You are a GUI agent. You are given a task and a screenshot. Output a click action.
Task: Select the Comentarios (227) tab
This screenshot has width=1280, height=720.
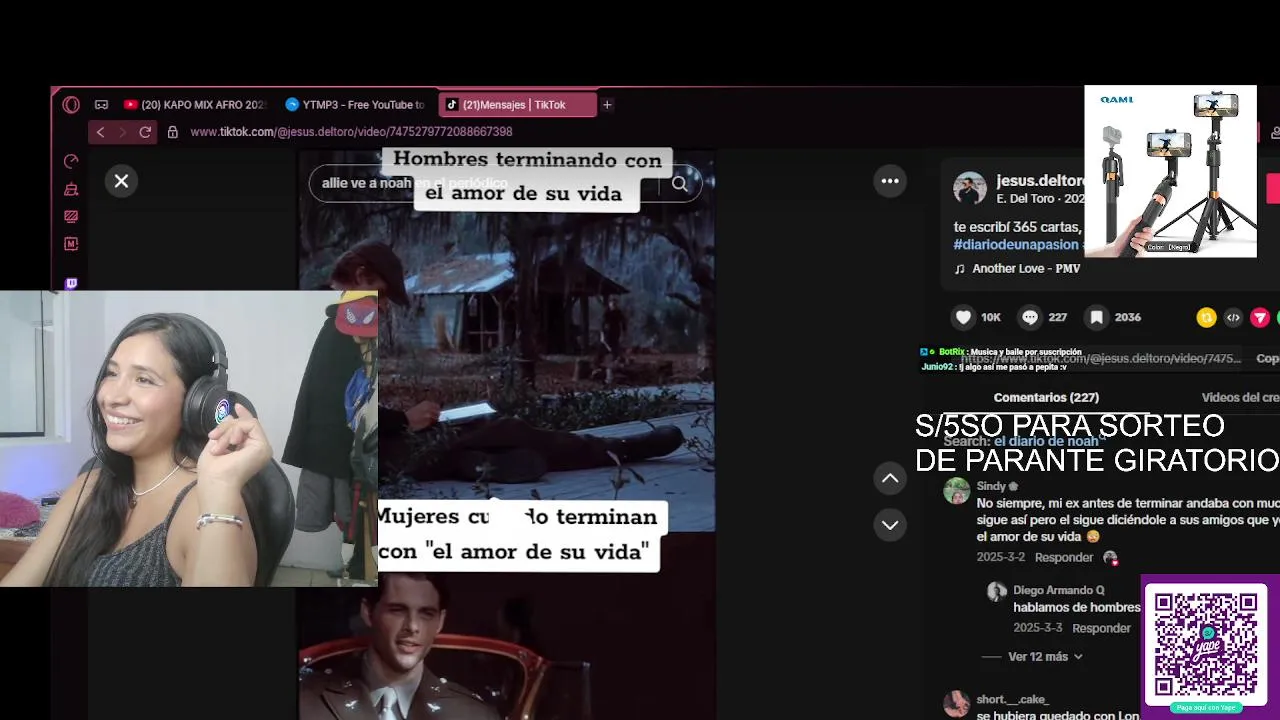coord(1046,398)
